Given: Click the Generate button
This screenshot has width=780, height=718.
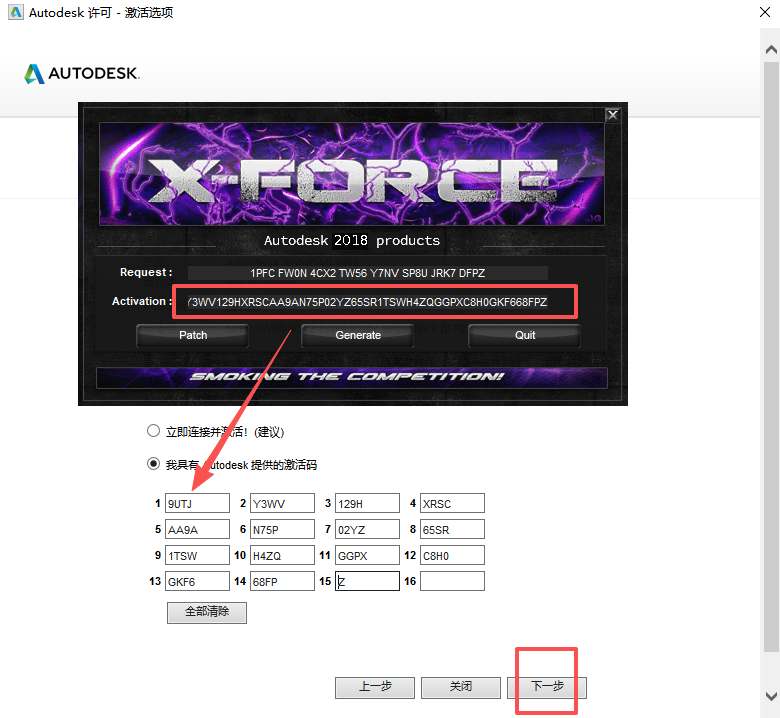Looking at the screenshot, I should click(x=358, y=335).
